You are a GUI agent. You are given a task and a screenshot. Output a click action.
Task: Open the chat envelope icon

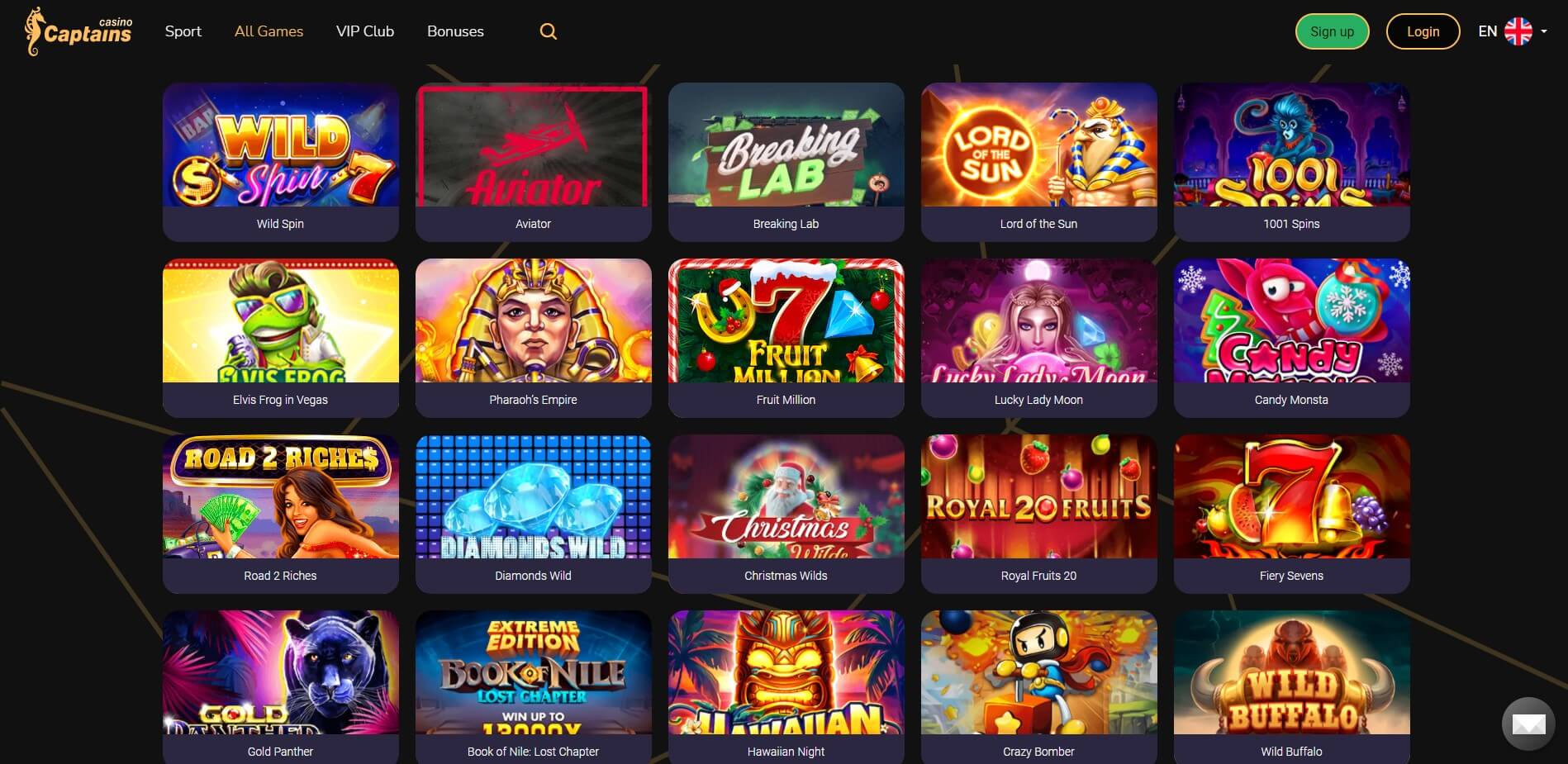pyautogui.click(x=1528, y=724)
